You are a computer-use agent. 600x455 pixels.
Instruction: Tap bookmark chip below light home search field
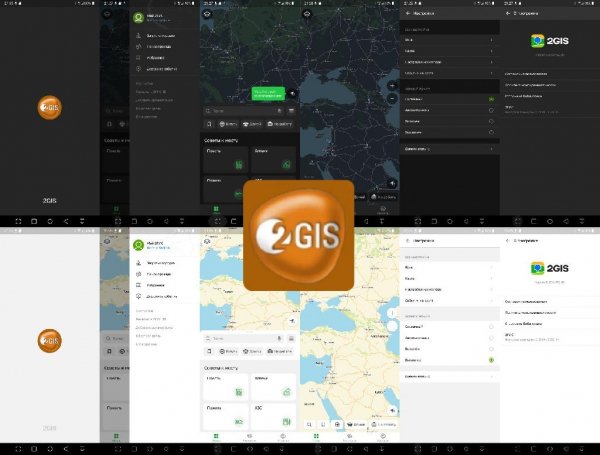pos(209,351)
